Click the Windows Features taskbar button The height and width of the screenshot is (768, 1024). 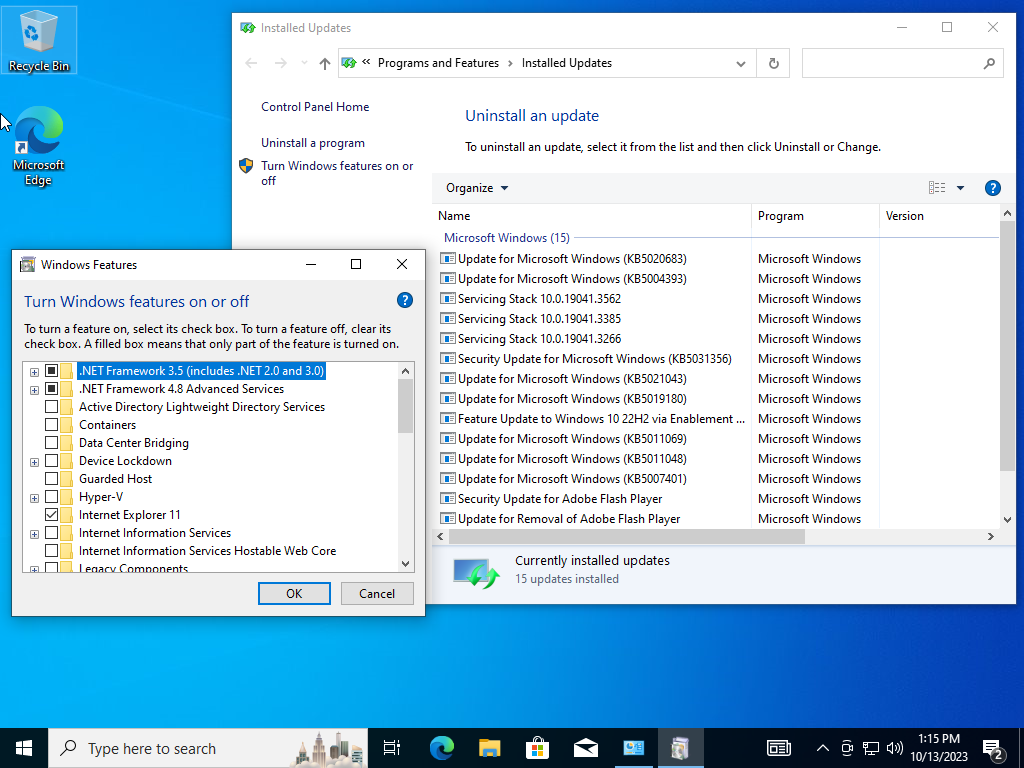pyautogui.click(x=680, y=748)
